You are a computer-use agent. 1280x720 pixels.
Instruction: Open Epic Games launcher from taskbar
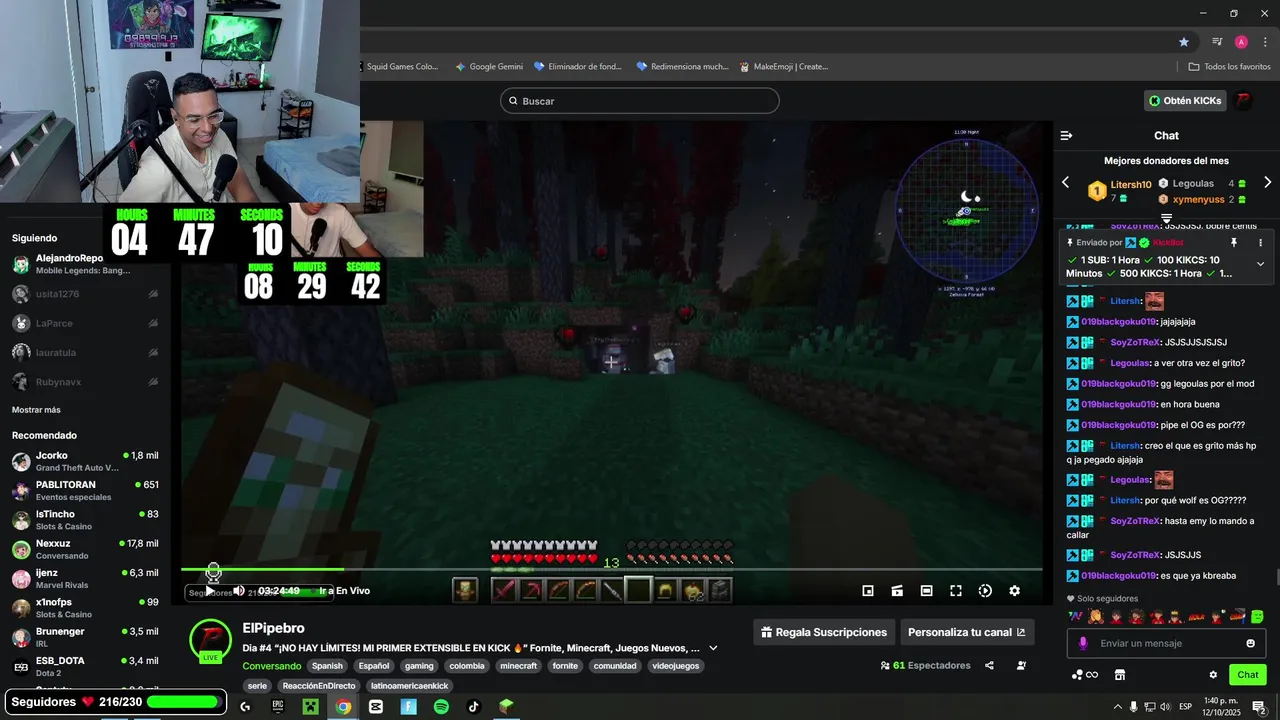coord(278,707)
